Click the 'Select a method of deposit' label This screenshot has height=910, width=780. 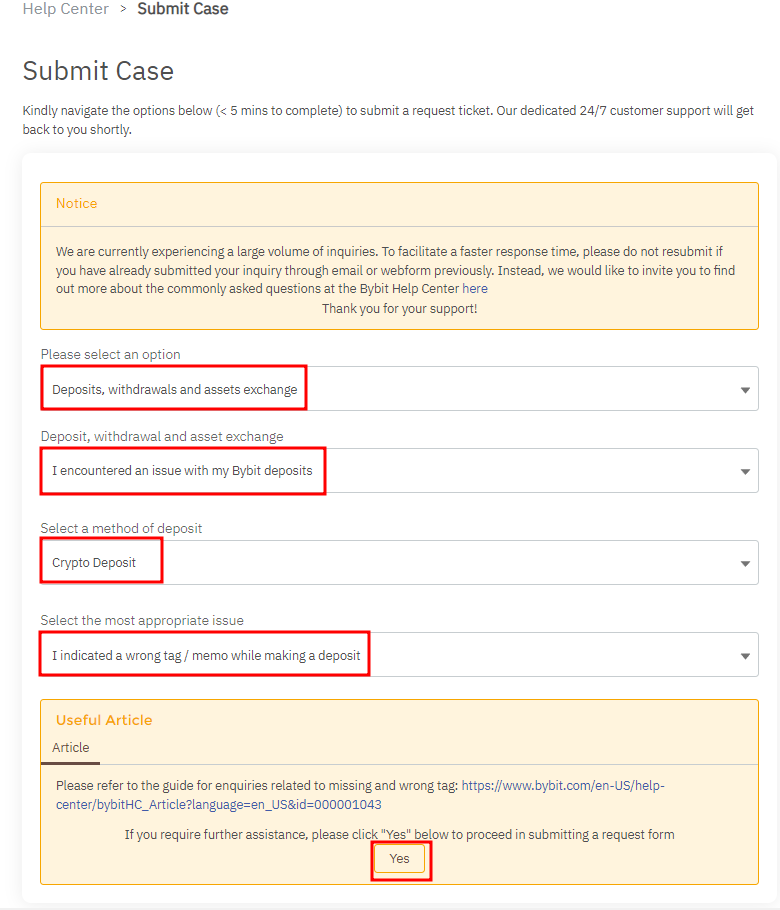(121, 528)
